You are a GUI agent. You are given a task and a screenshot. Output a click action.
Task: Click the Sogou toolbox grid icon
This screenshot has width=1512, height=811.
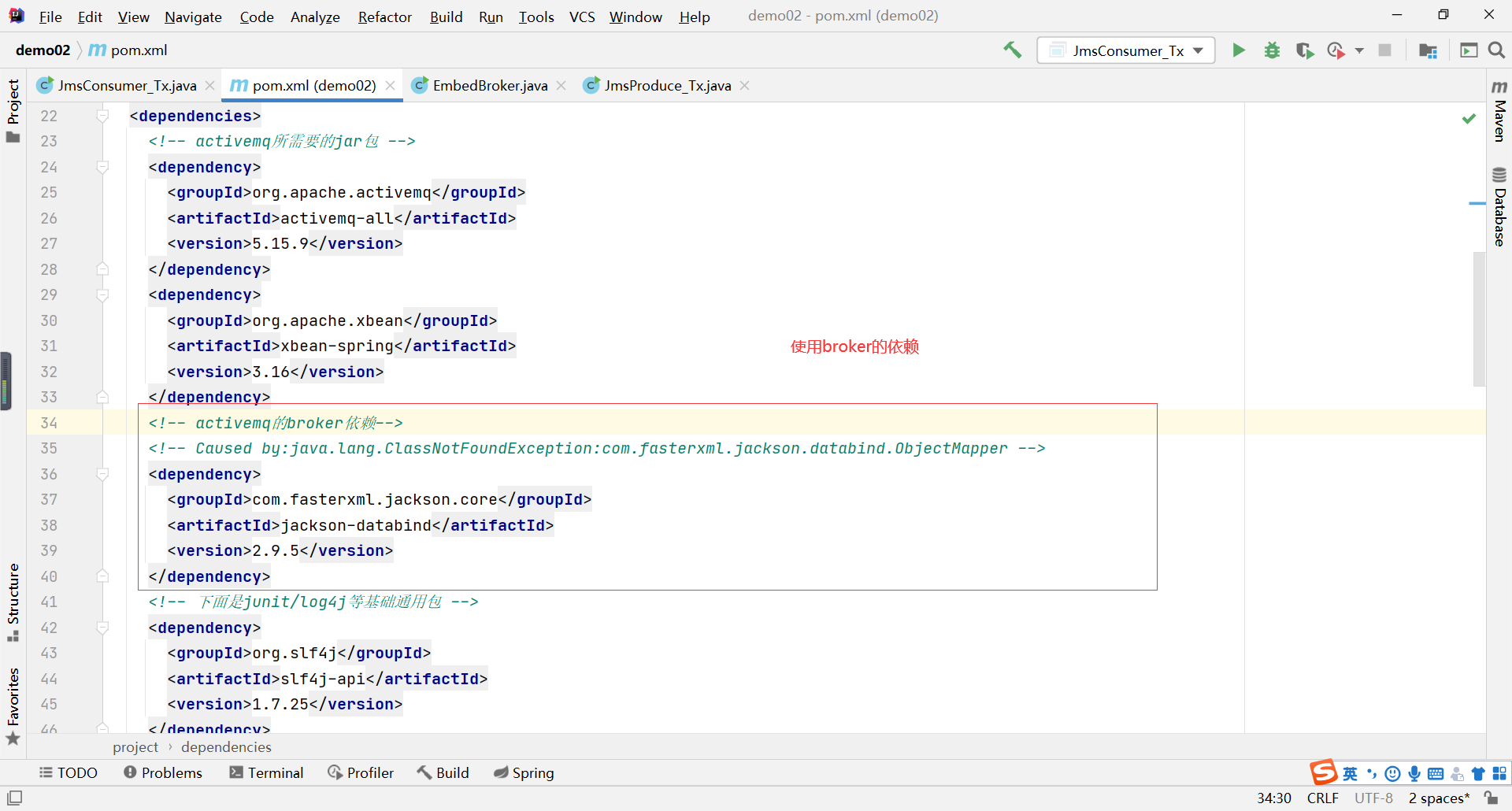click(x=1499, y=773)
